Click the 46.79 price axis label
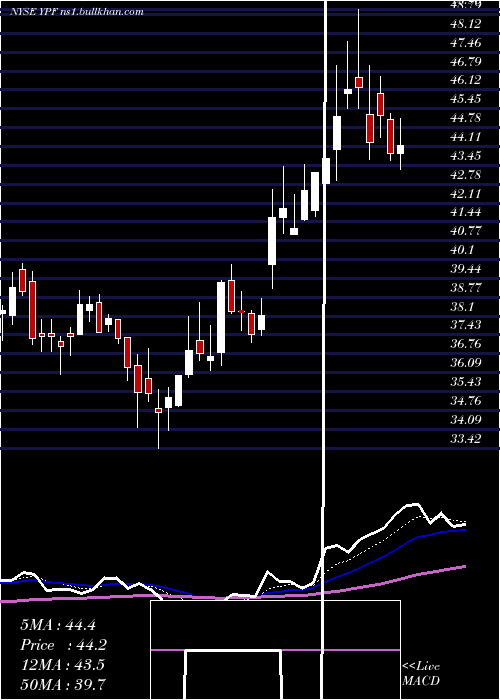The image size is (500, 700). (465, 62)
